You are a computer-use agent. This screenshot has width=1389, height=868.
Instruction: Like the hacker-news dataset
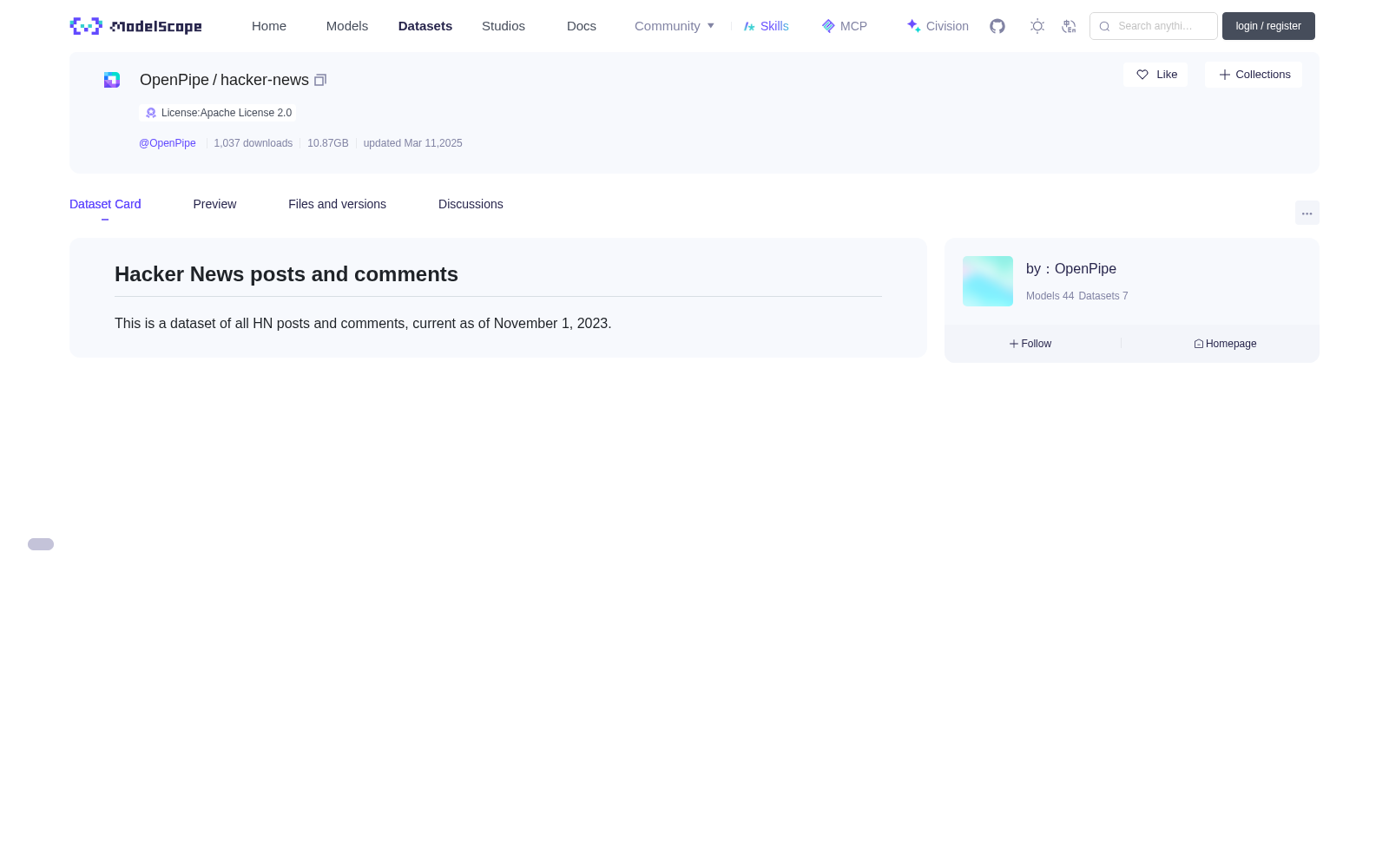pos(1156,75)
